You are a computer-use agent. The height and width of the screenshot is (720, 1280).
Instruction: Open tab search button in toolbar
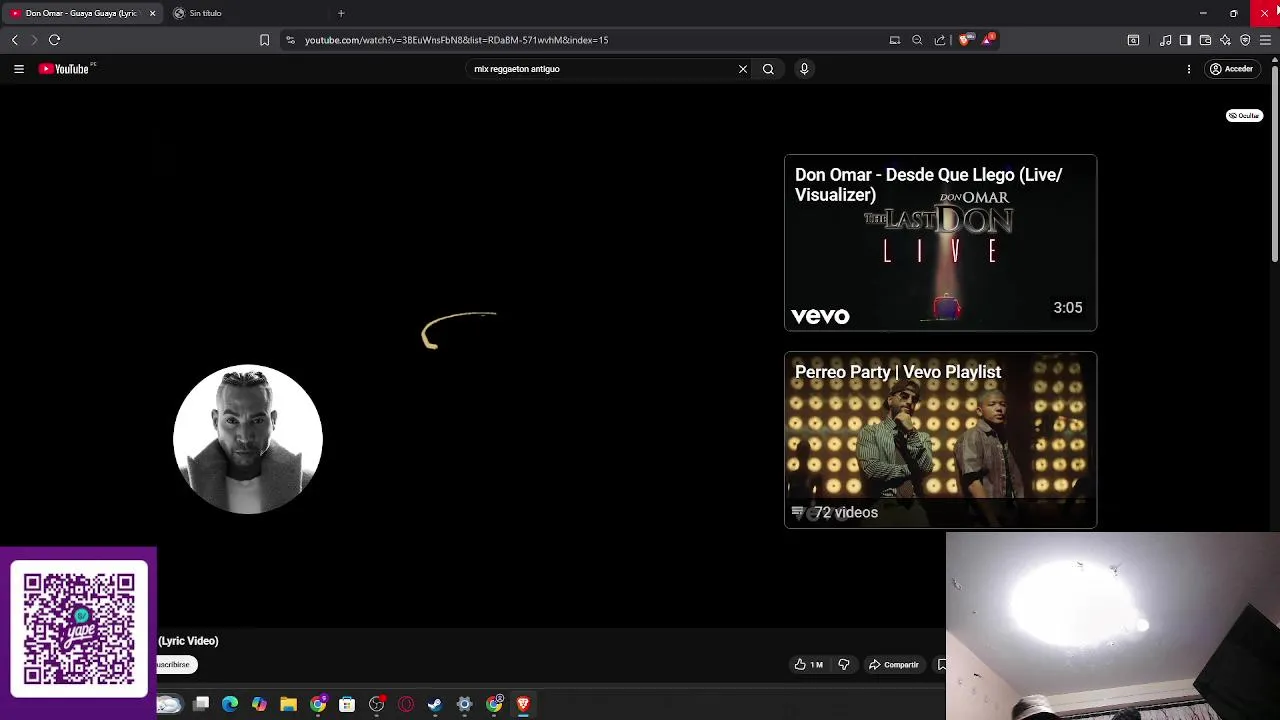(x=1133, y=40)
